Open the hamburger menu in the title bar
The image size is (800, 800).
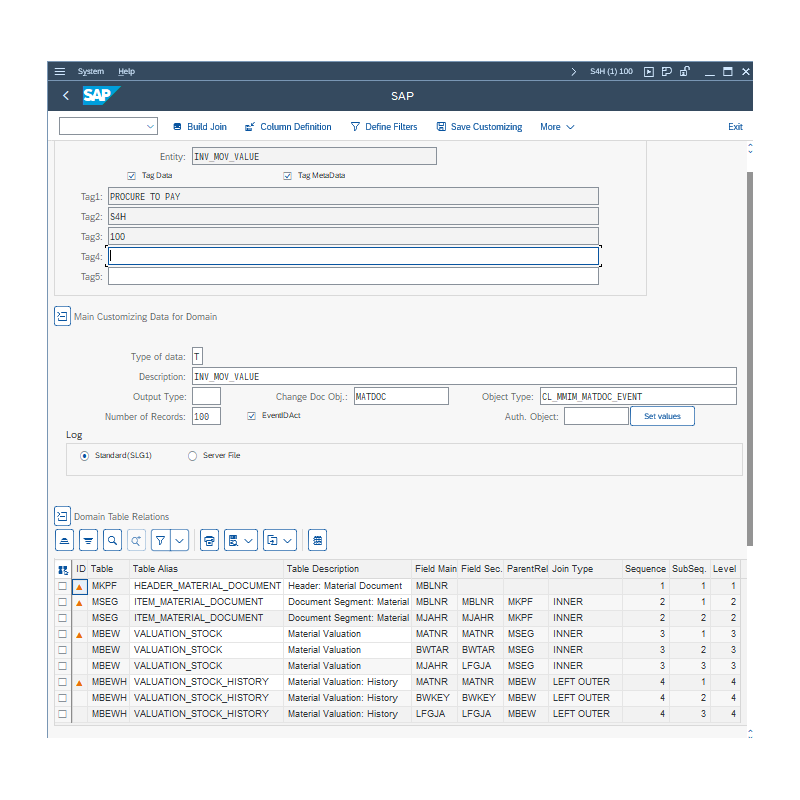point(60,71)
